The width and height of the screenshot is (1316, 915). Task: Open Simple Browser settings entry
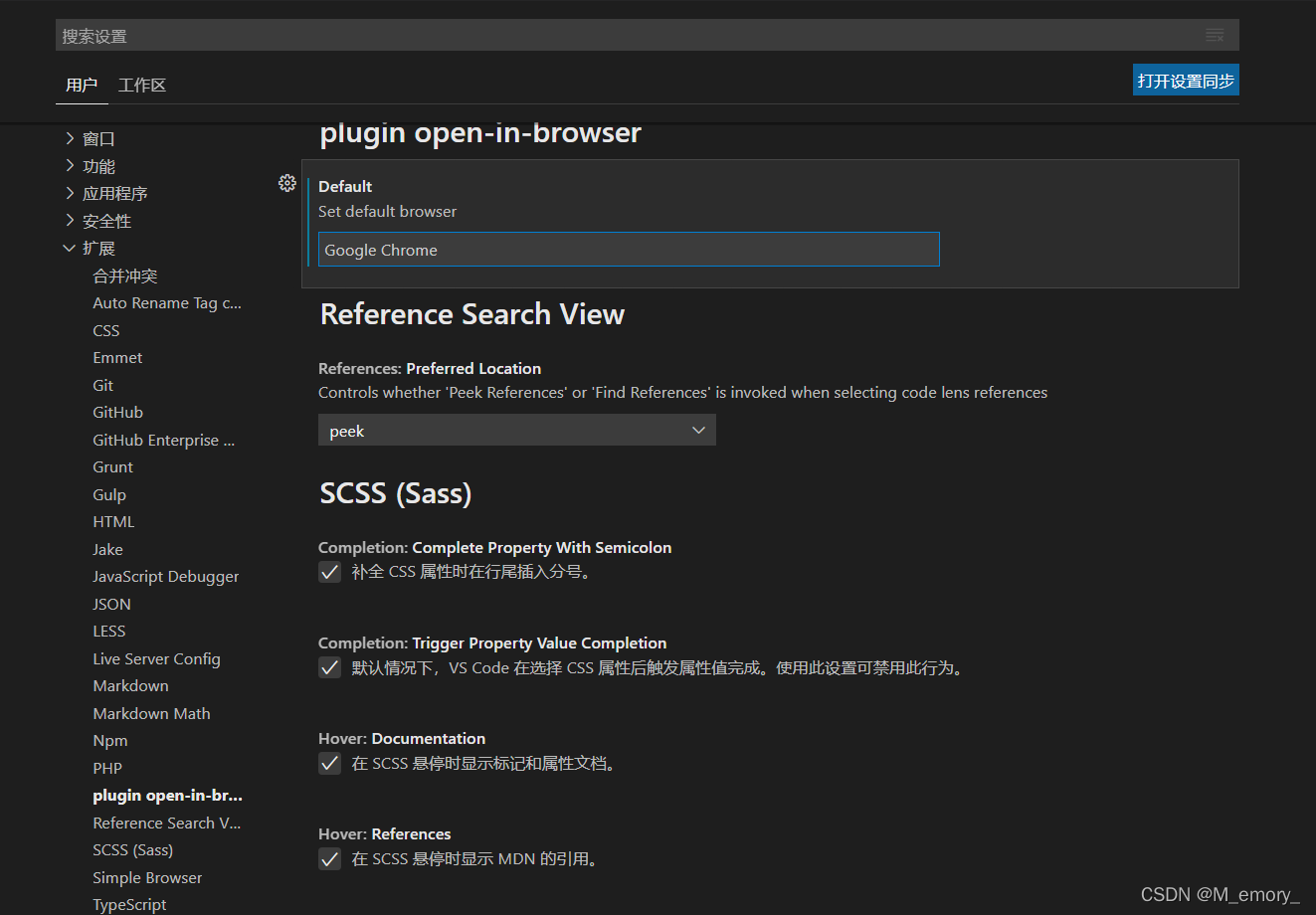tap(147, 877)
